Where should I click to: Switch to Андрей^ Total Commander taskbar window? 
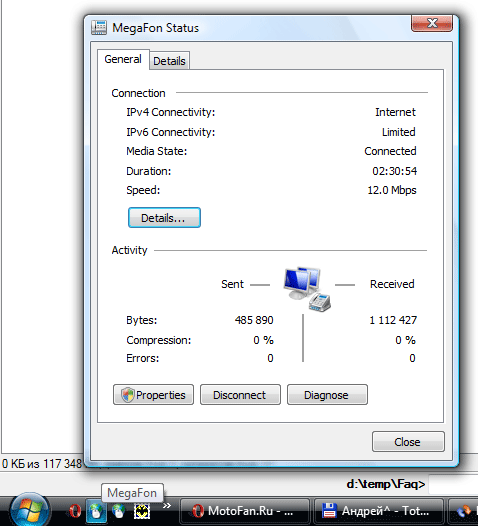(378, 511)
